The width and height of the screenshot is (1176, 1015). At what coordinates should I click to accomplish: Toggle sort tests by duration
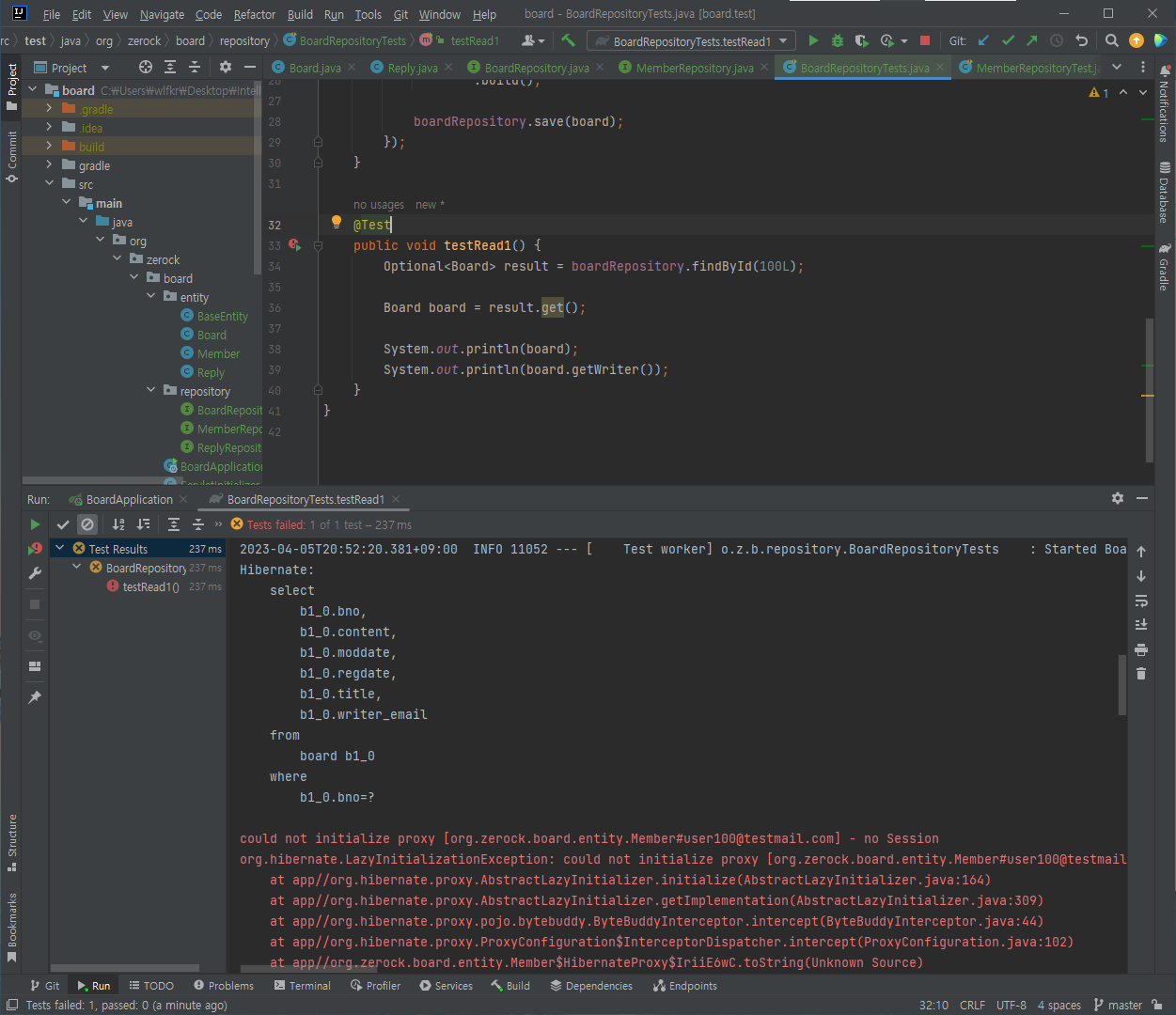(143, 524)
